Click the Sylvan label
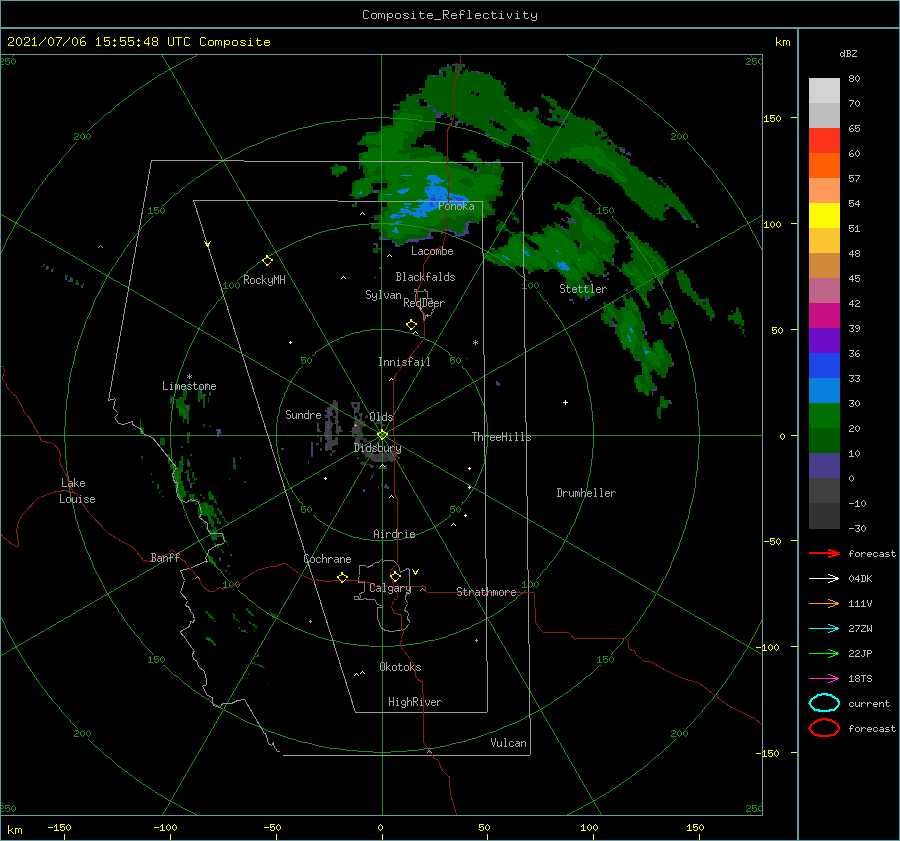This screenshot has width=900, height=841. 383,295
